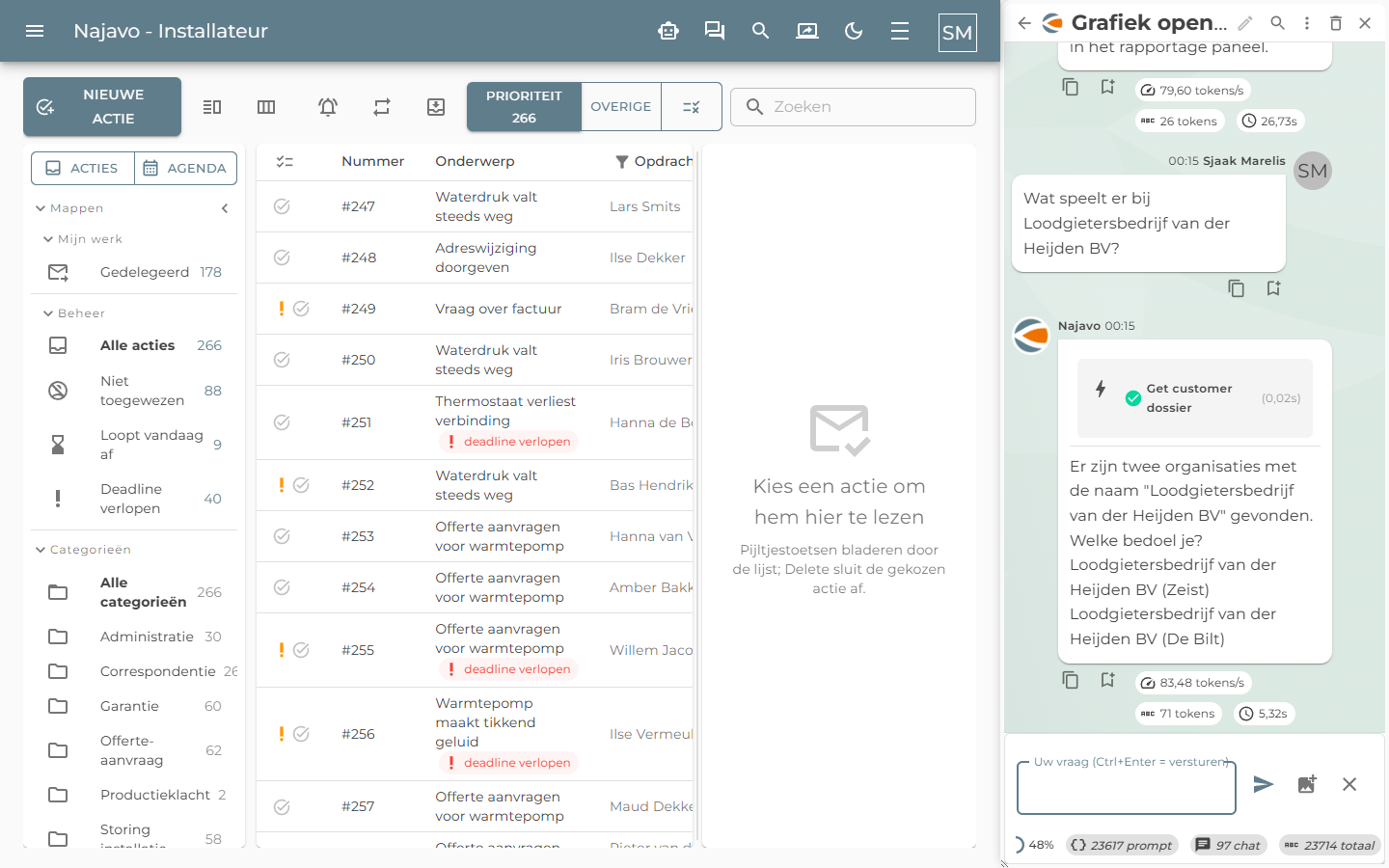Image resolution: width=1389 pixels, height=868 pixels.
Task: Mark action #257 as complete
Action: point(282,806)
